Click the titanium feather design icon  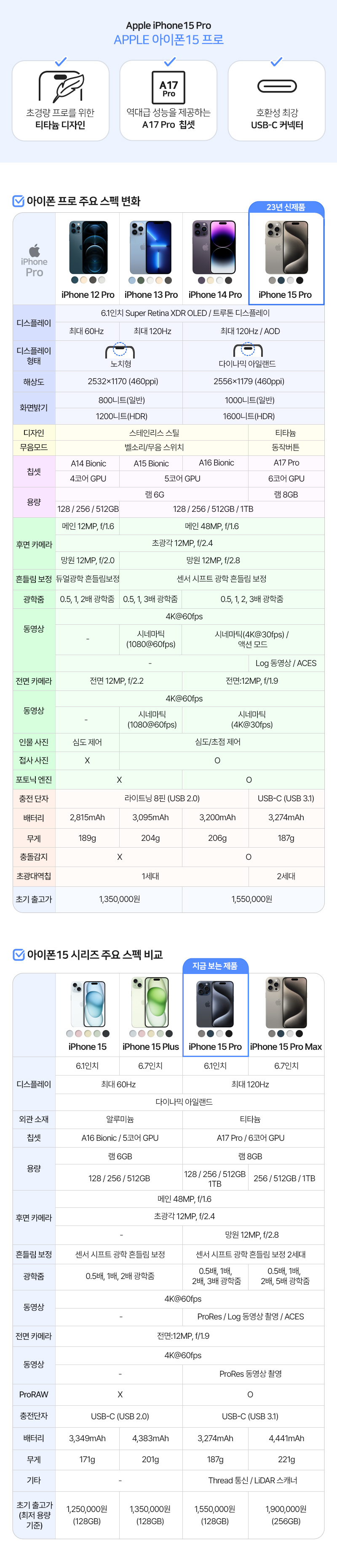pos(61,86)
